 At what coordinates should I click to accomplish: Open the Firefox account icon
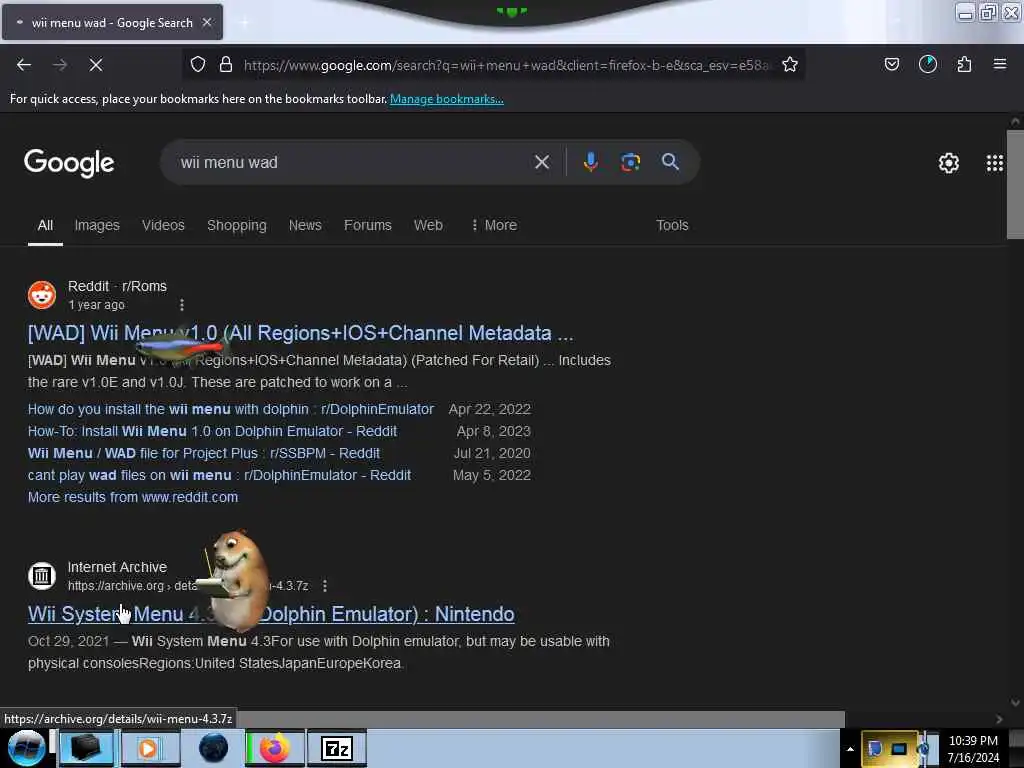pos(928,65)
